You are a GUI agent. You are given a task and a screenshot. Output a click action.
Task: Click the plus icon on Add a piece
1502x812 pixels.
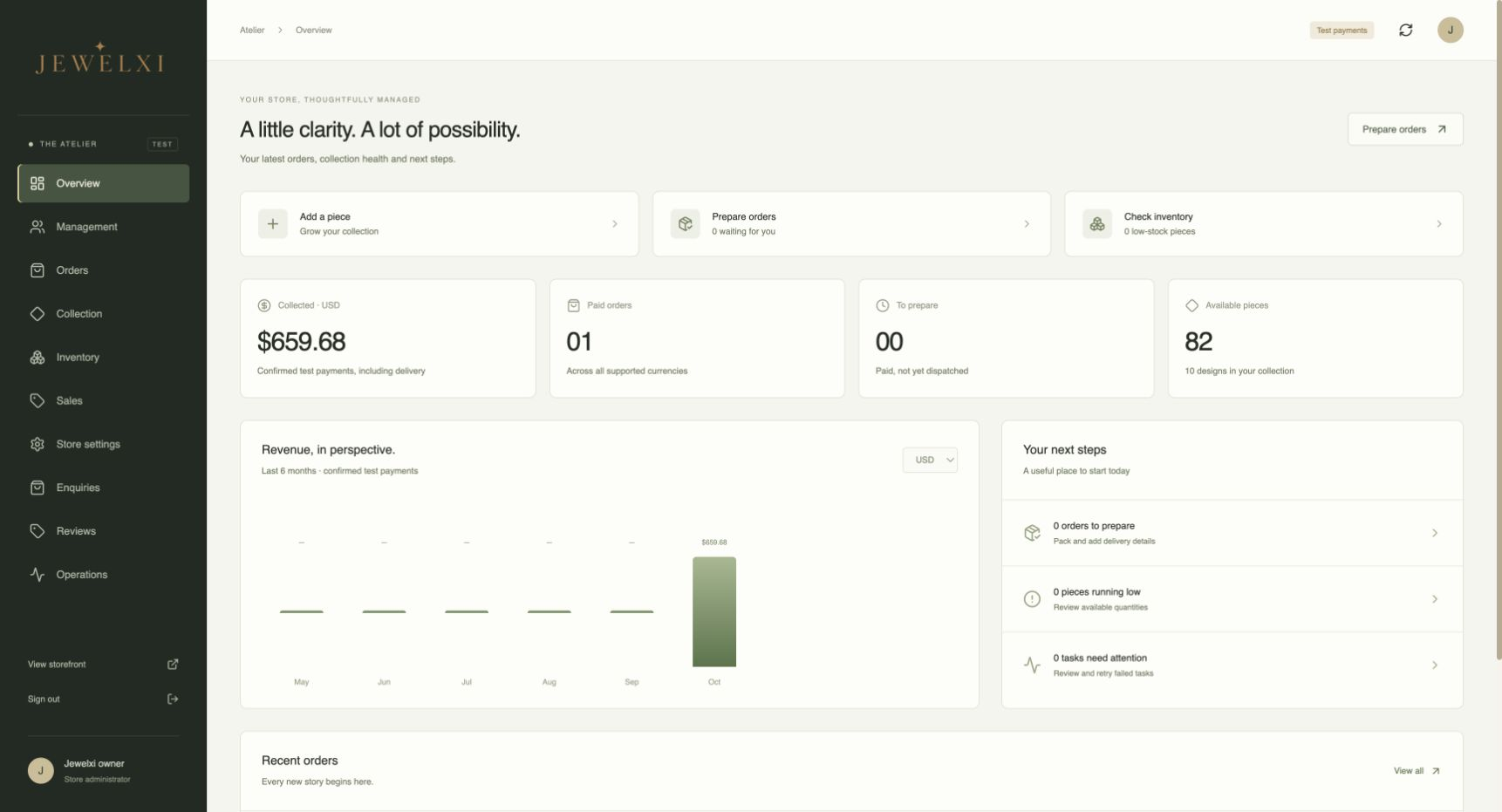click(x=272, y=224)
